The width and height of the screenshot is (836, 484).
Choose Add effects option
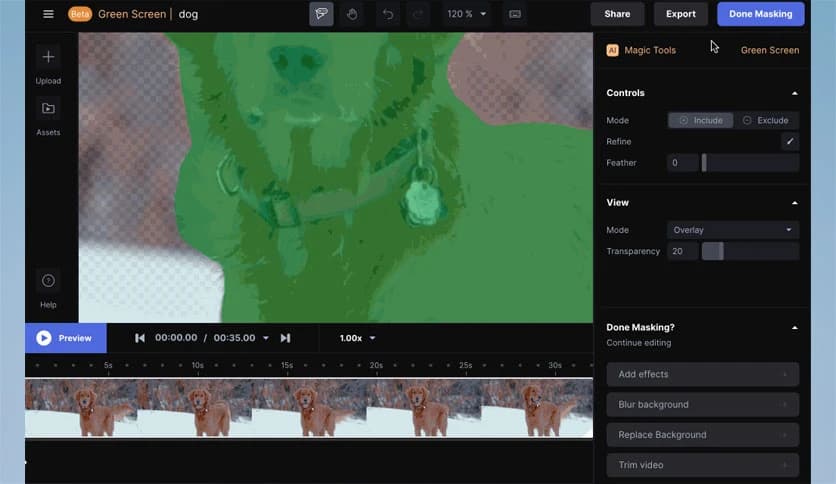click(702, 374)
